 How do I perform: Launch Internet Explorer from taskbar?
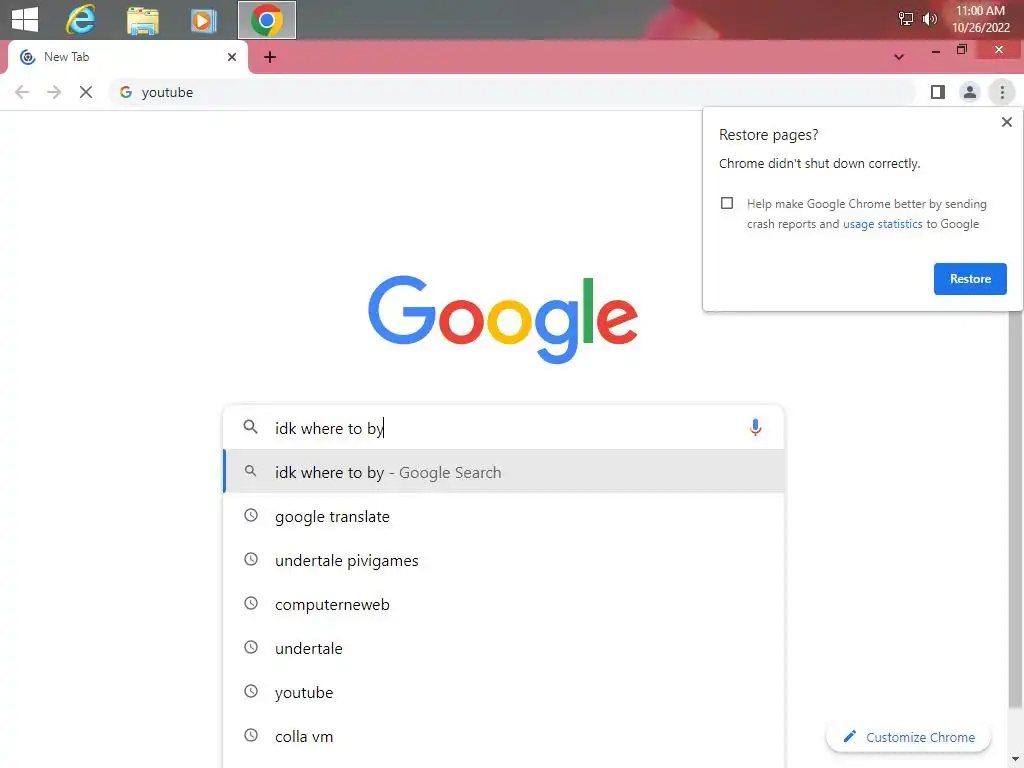coord(81,20)
